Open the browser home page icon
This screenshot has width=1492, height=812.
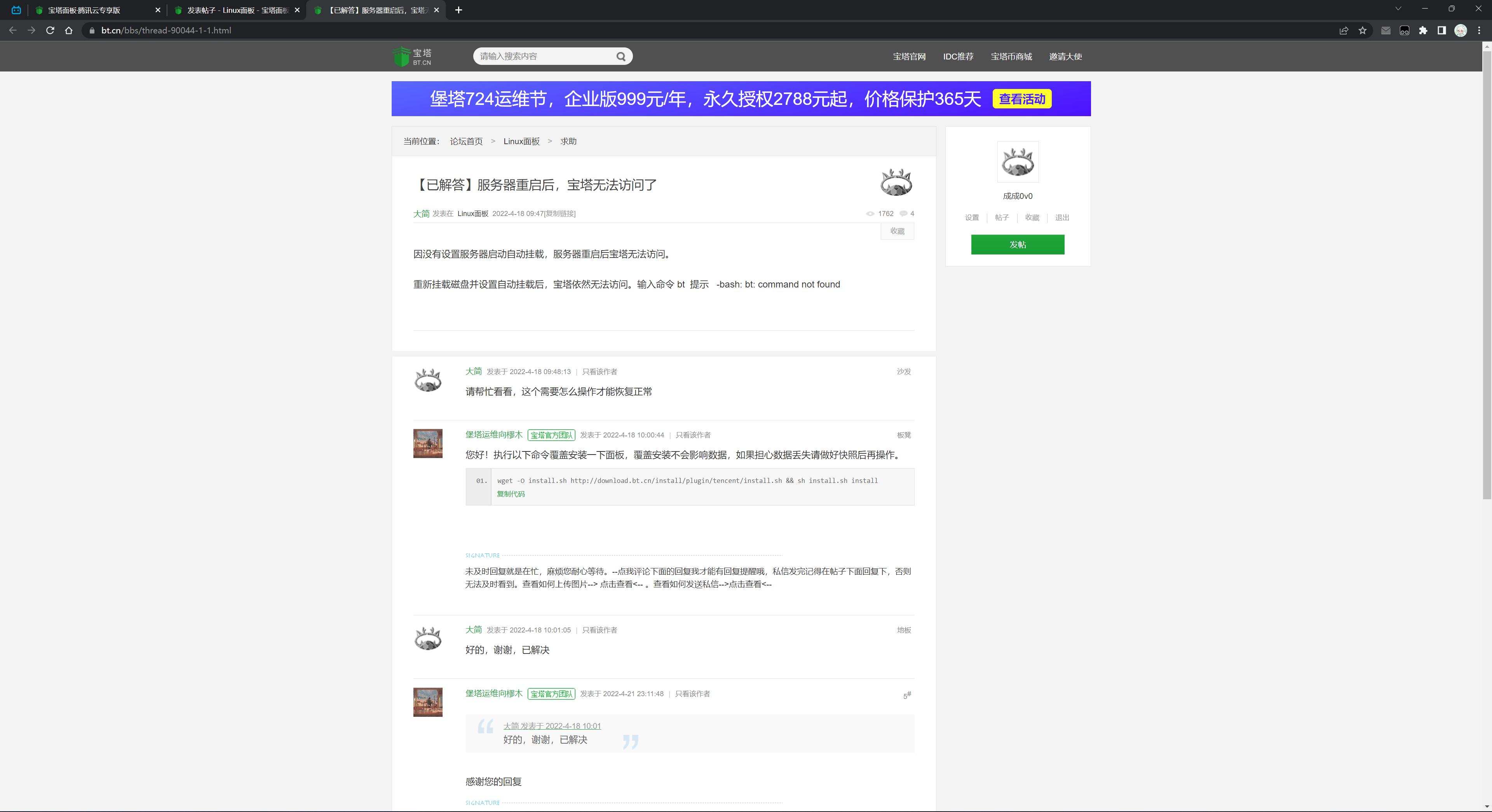tap(69, 30)
